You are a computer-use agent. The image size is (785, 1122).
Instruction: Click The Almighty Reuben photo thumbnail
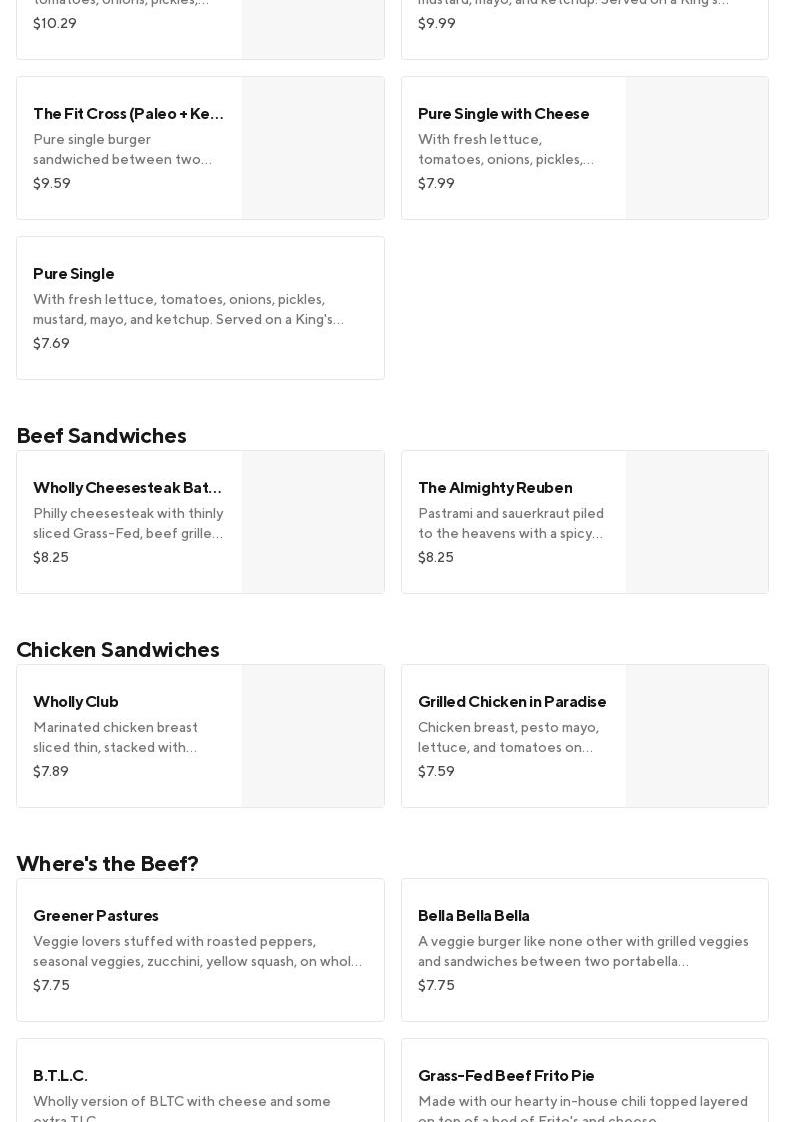click(x=697, y=522)
